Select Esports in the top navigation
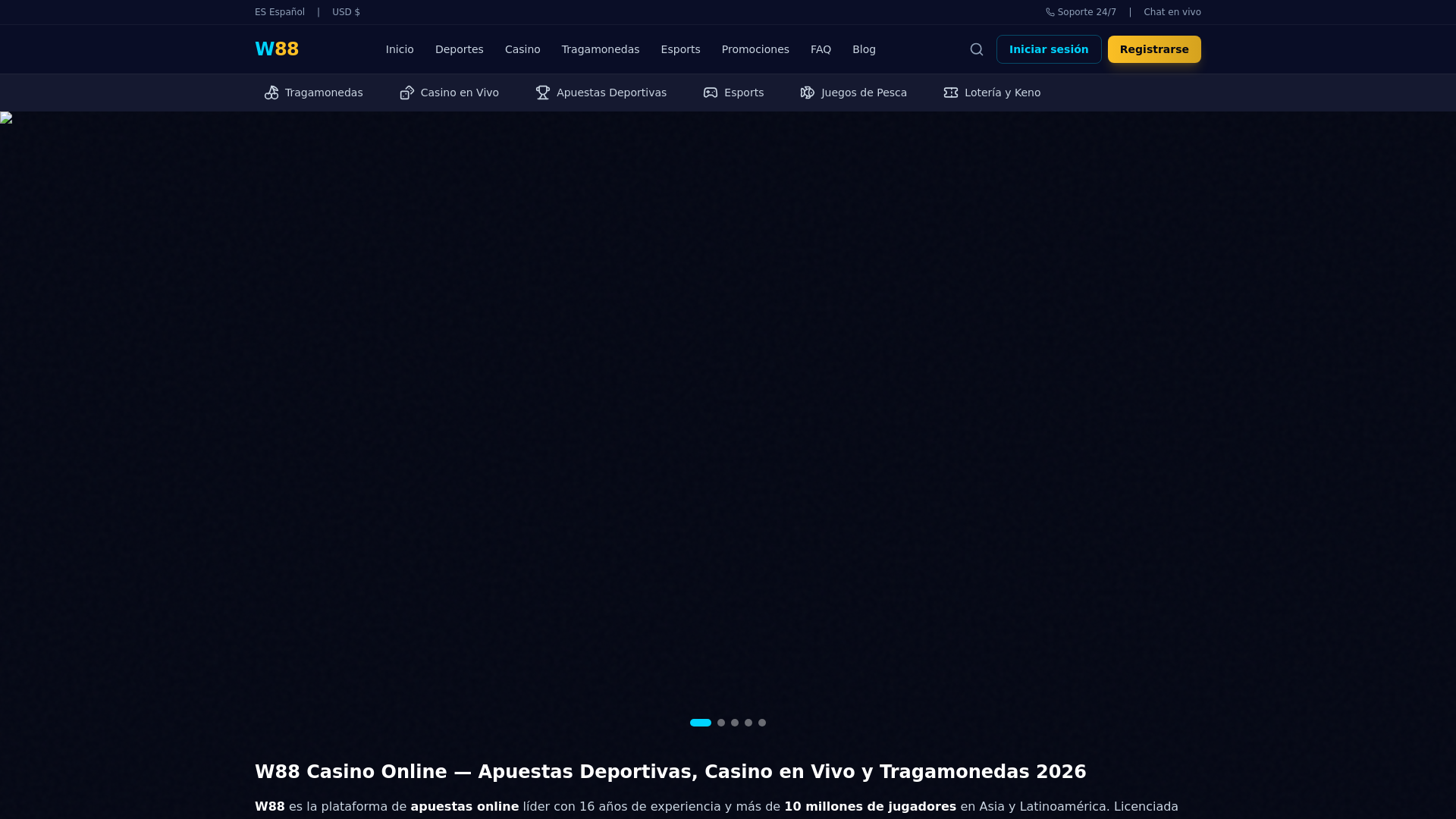Screen dimensions: 1456x819 [x=681, y=49]
